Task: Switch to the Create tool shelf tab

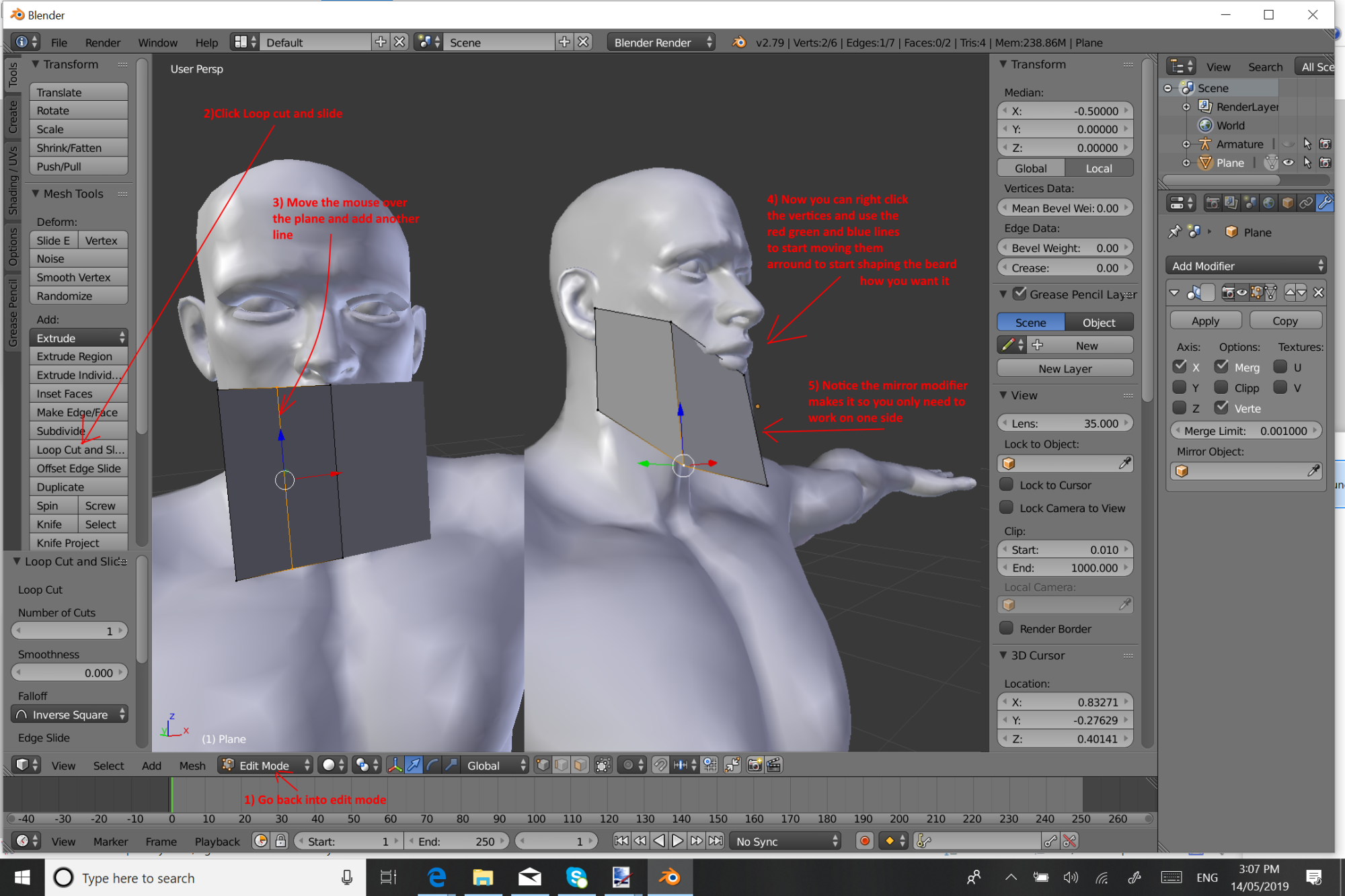Action: click(x=13, y=117)
